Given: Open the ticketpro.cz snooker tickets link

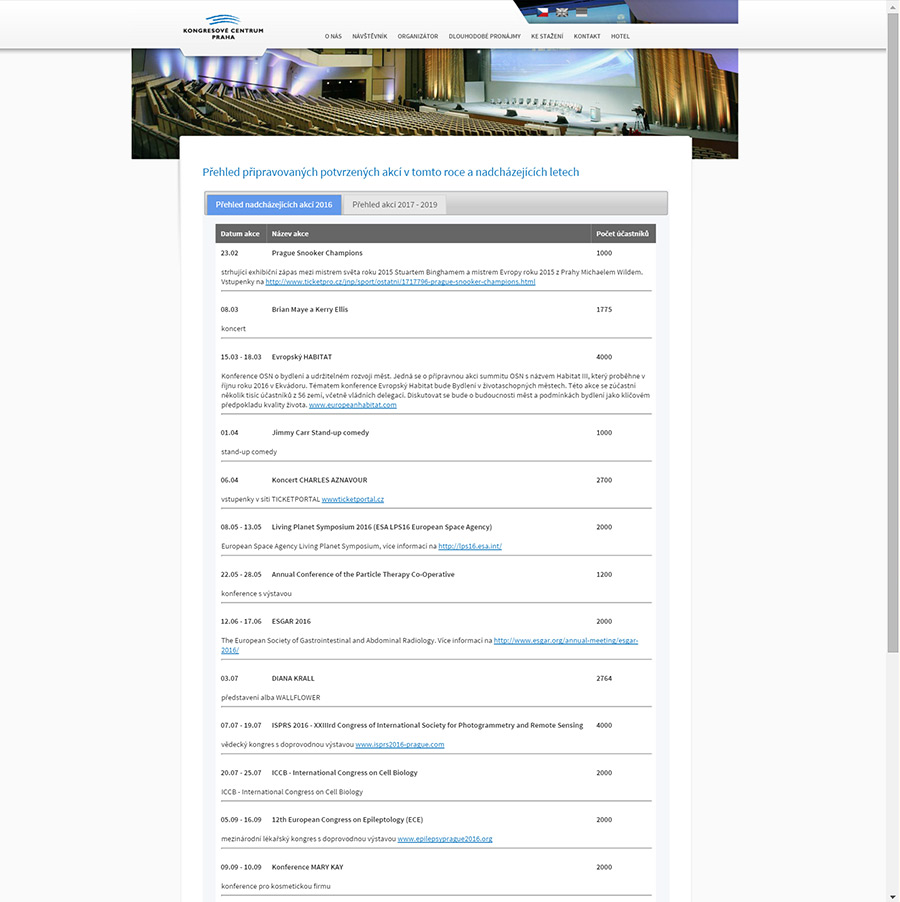Looking at the screenshot, I should coord(400,282).
